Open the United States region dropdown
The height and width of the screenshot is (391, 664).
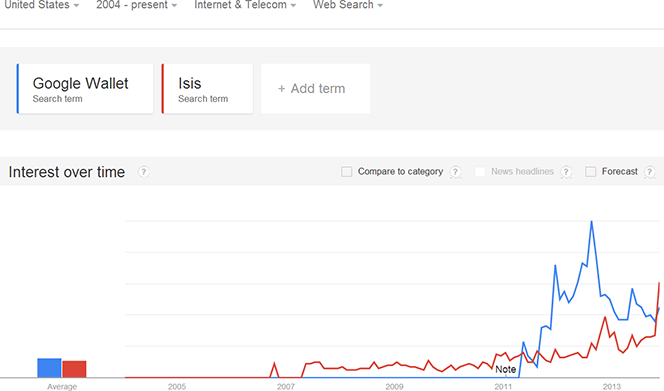click(41, 5)
